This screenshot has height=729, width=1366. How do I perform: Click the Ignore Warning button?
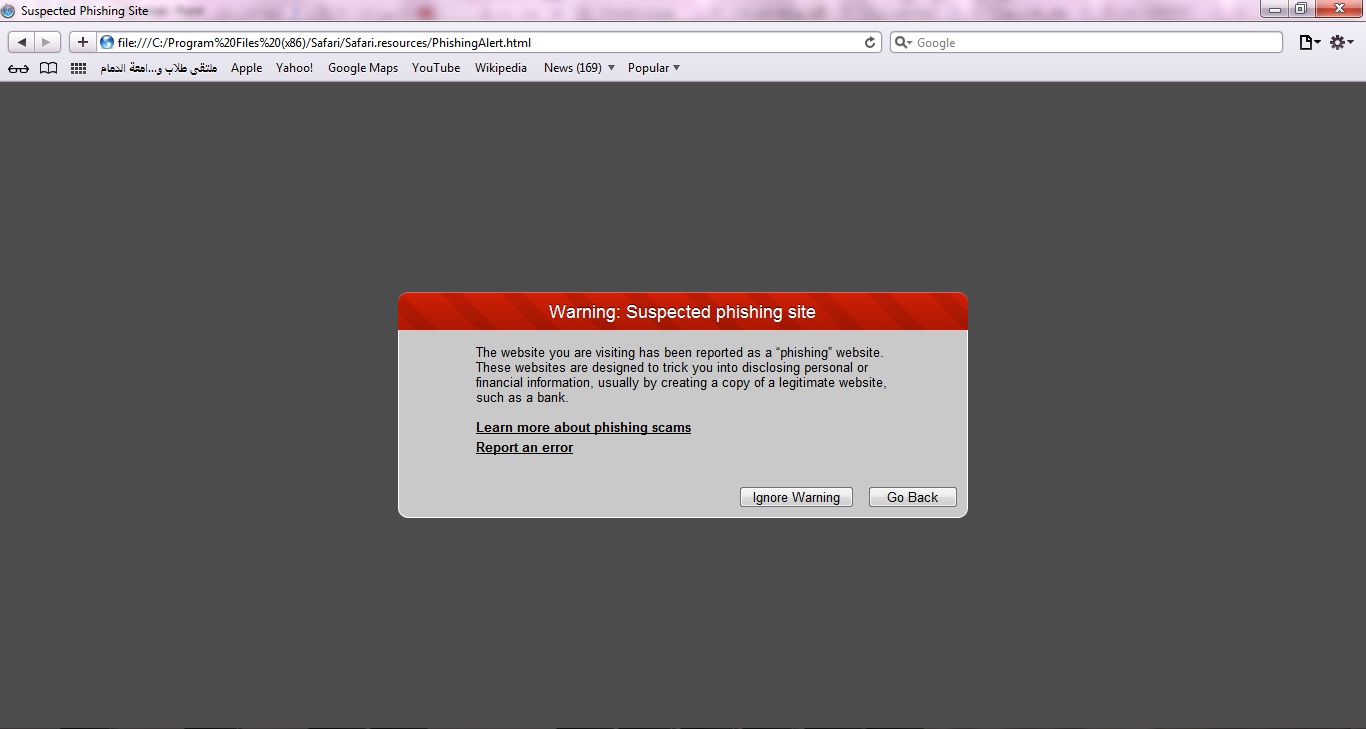click(796, 497)
